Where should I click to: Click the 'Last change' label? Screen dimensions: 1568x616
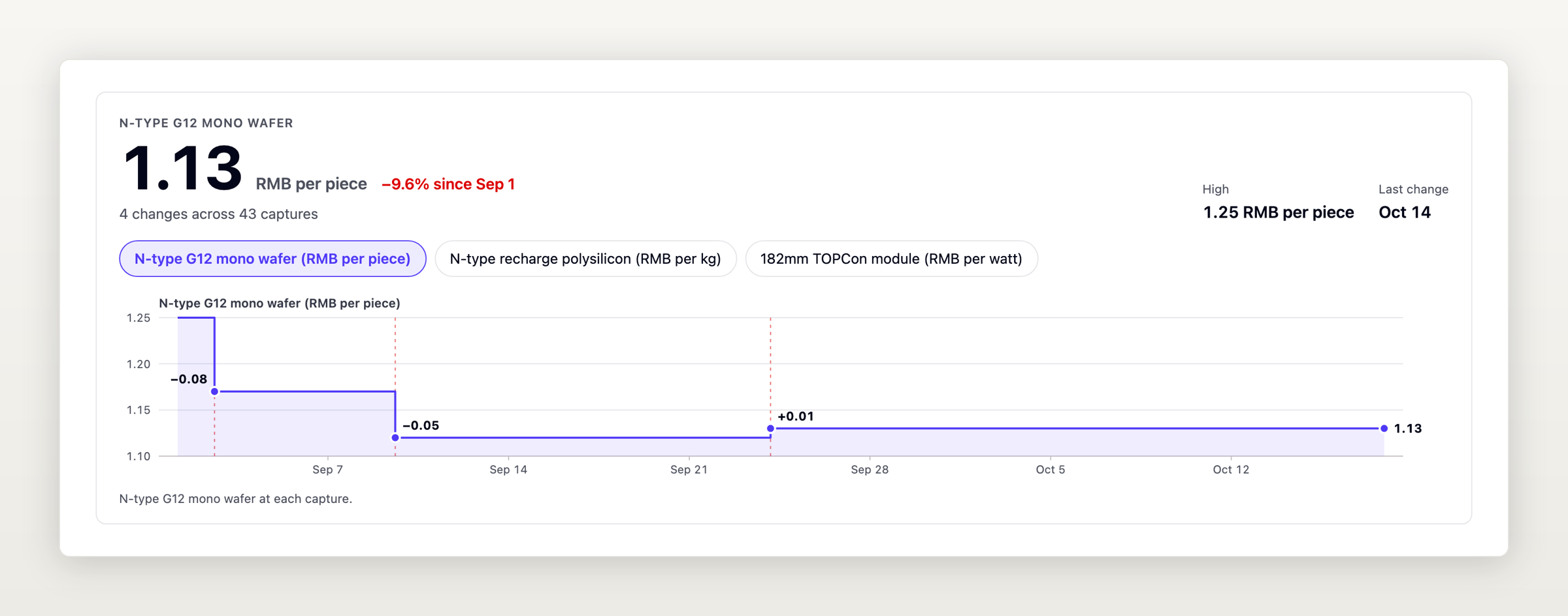click(x=1413, y=189)
